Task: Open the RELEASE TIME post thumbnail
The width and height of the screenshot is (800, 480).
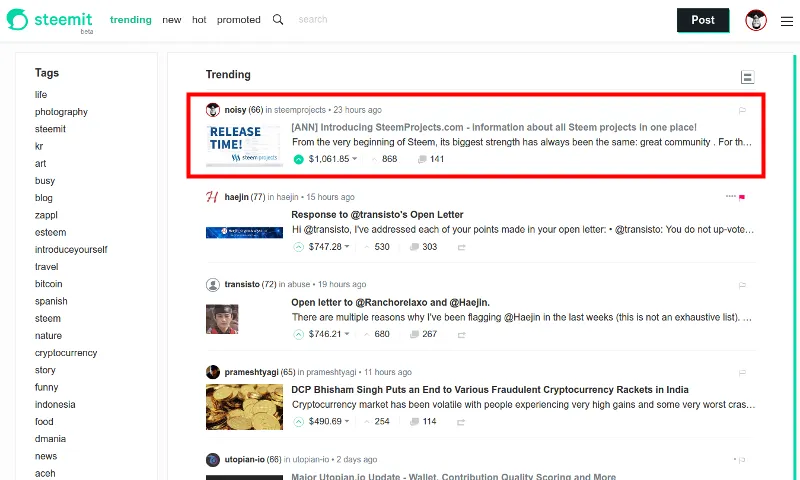Action: coord(244,145)
